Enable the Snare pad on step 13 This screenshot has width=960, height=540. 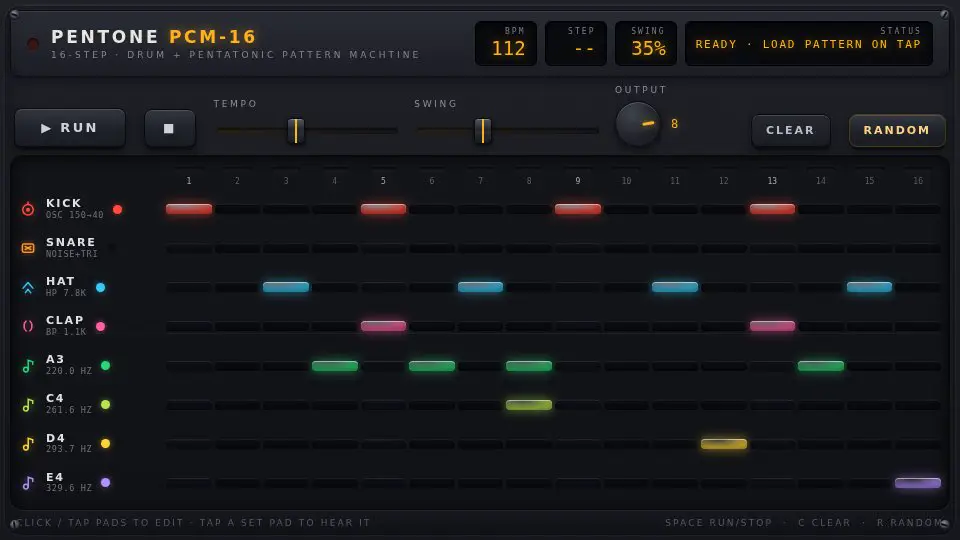773,249
